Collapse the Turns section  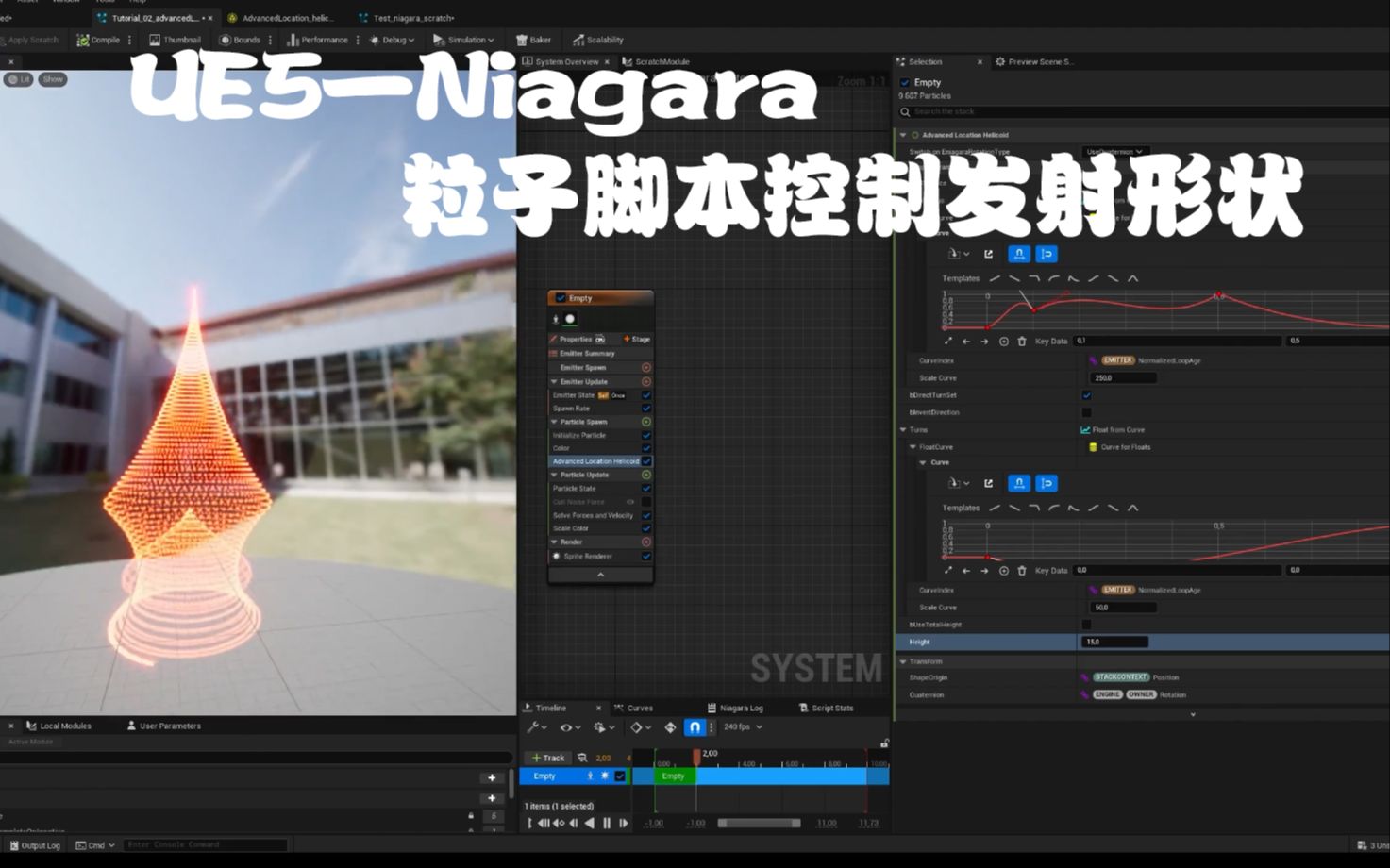(x=903, y=429)
